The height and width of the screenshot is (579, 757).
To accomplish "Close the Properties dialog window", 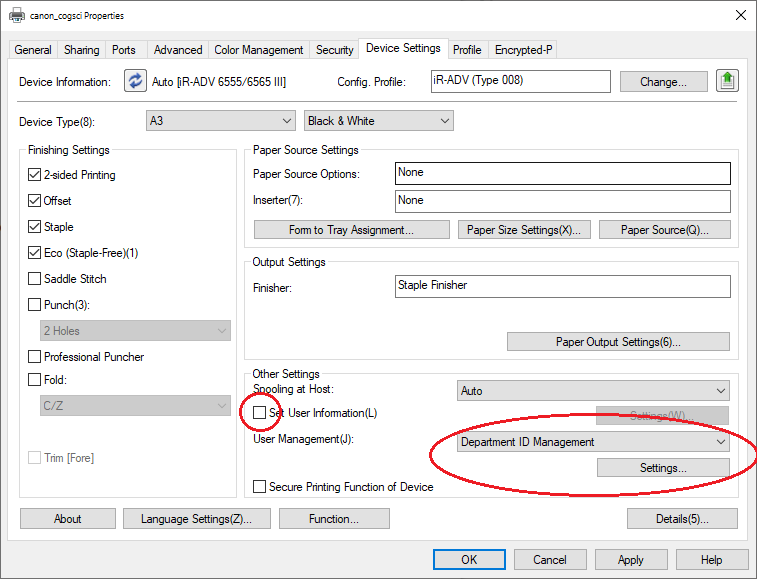I will (739, 16).
